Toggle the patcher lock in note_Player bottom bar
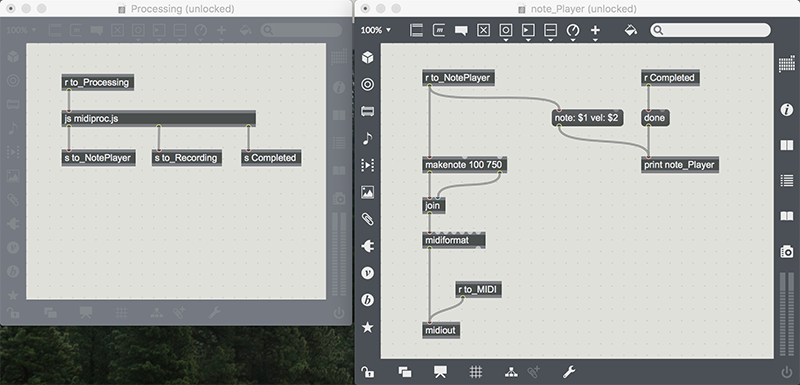 [367, 372]
